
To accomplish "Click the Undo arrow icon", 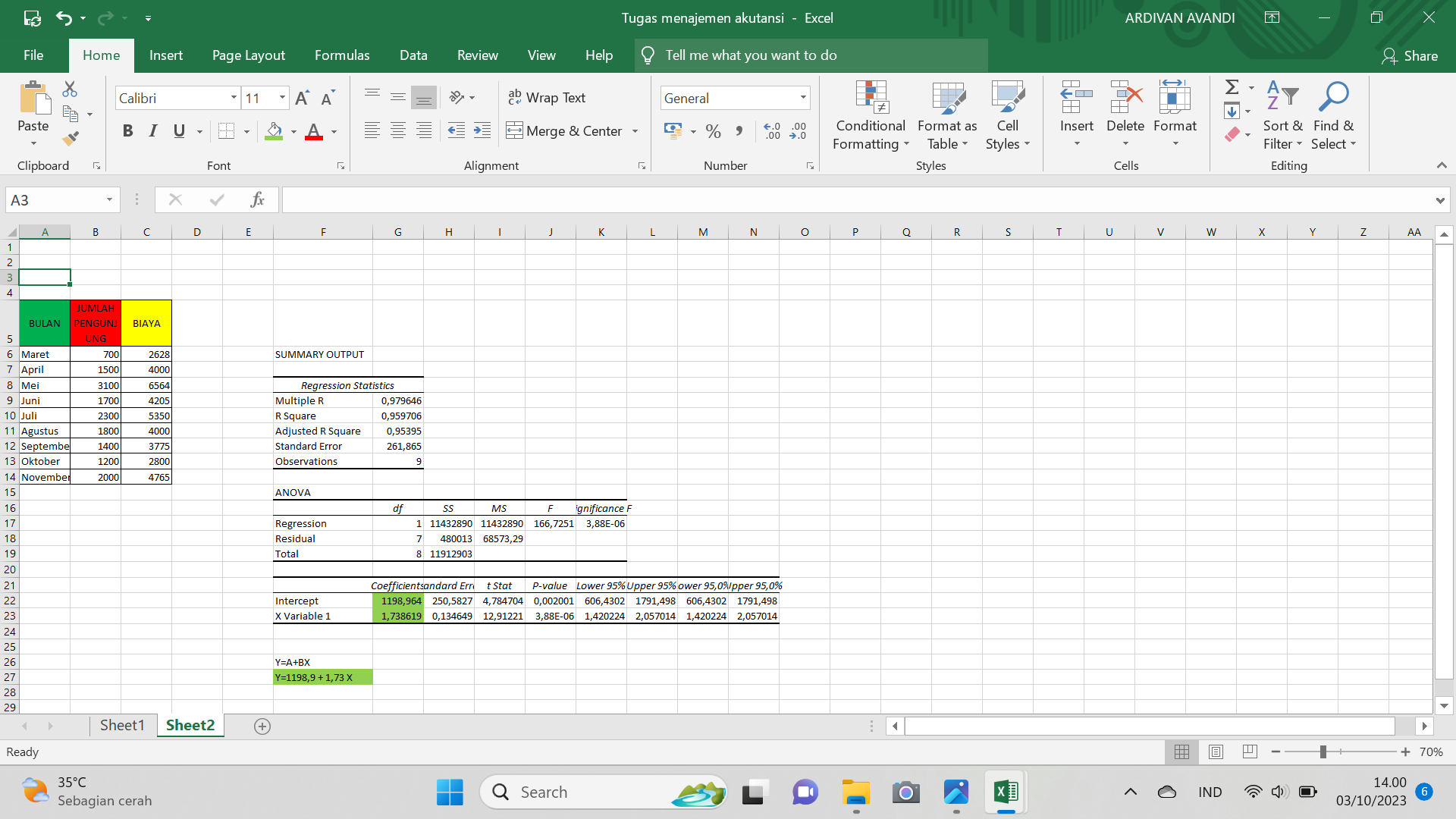I will point(64,17).
